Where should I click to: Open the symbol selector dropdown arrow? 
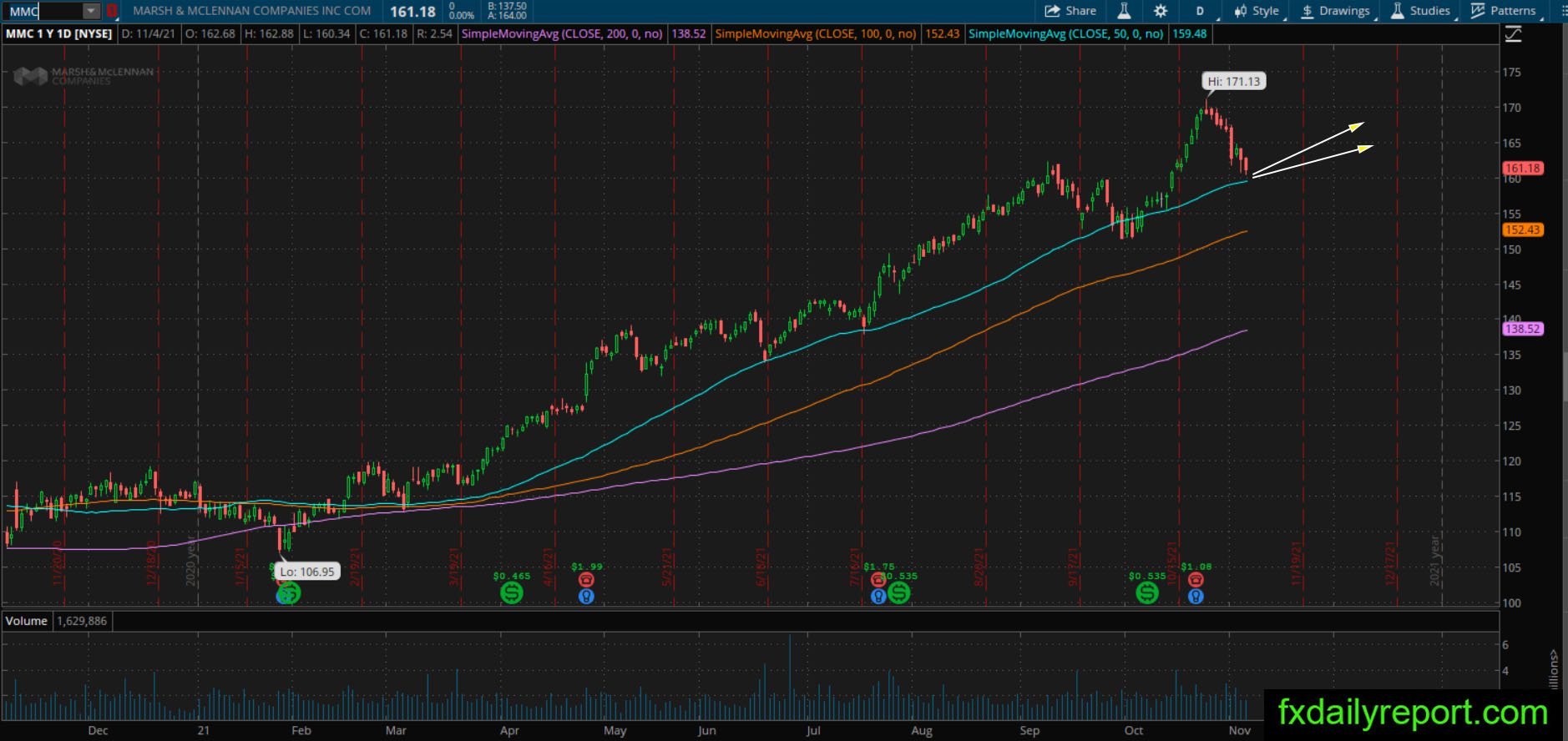pos(91,11)
